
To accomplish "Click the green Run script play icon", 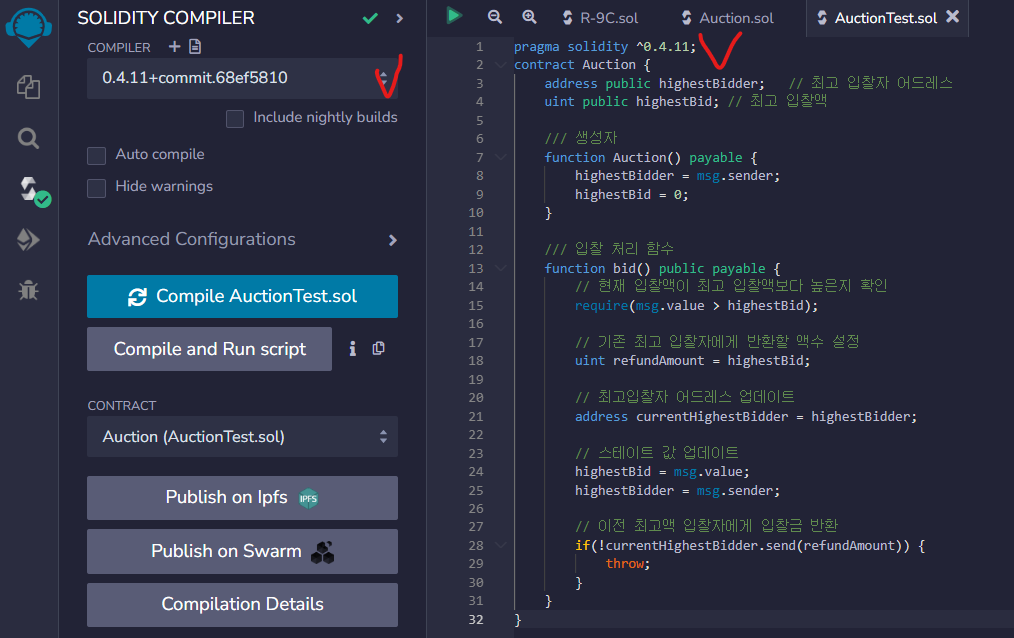I will coord(454,16).
